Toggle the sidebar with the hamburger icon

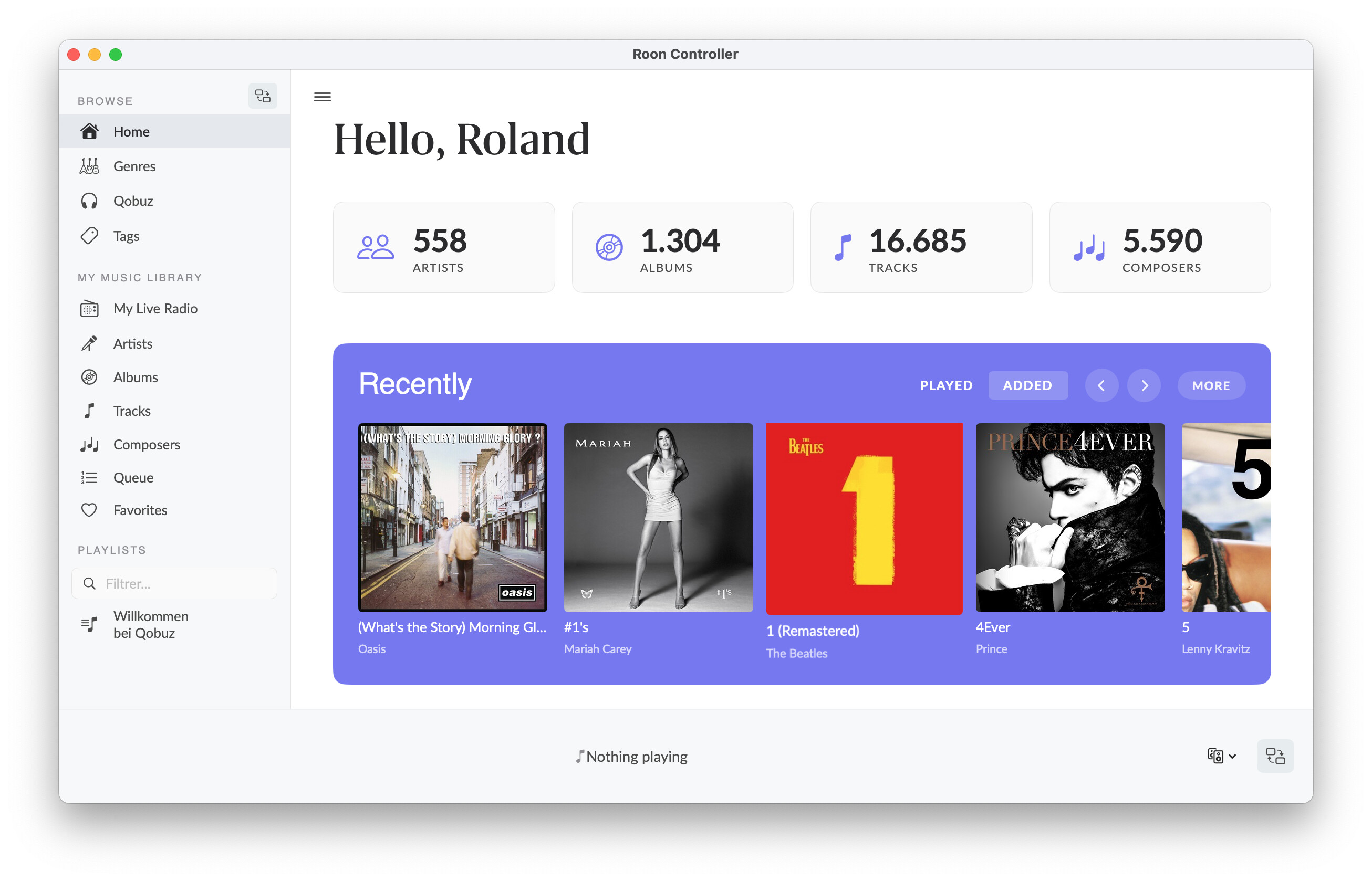(x=322, y=97)
